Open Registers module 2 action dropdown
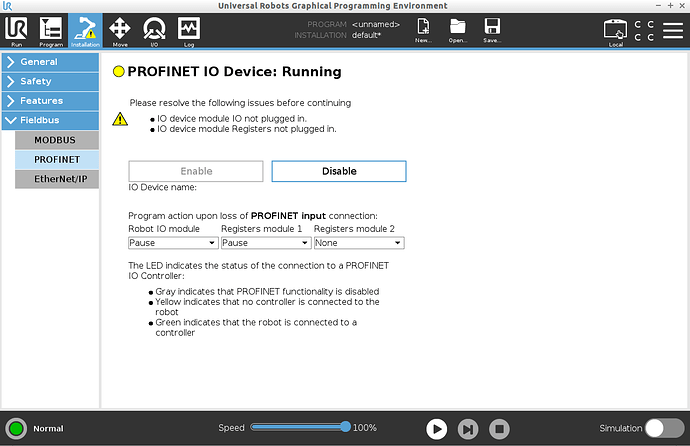 click(x=359, y=243)
